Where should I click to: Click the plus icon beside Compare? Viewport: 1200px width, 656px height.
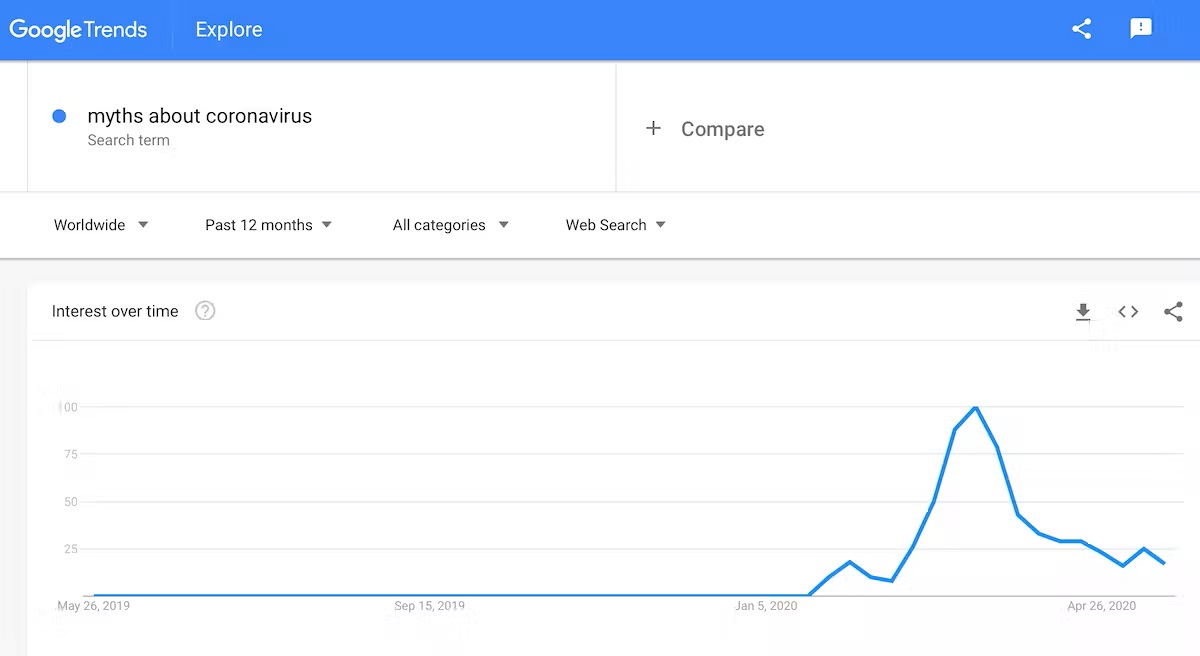[x=653, y=128]
